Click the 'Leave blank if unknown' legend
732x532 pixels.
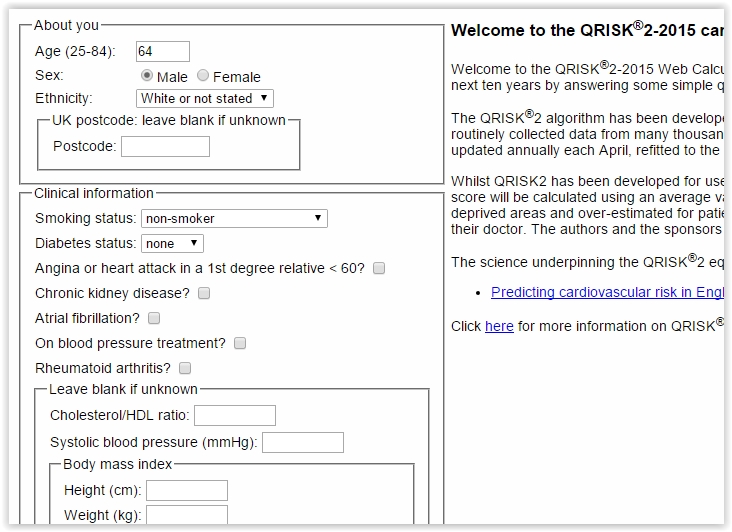pyautogui.click(x=123, y=389)
